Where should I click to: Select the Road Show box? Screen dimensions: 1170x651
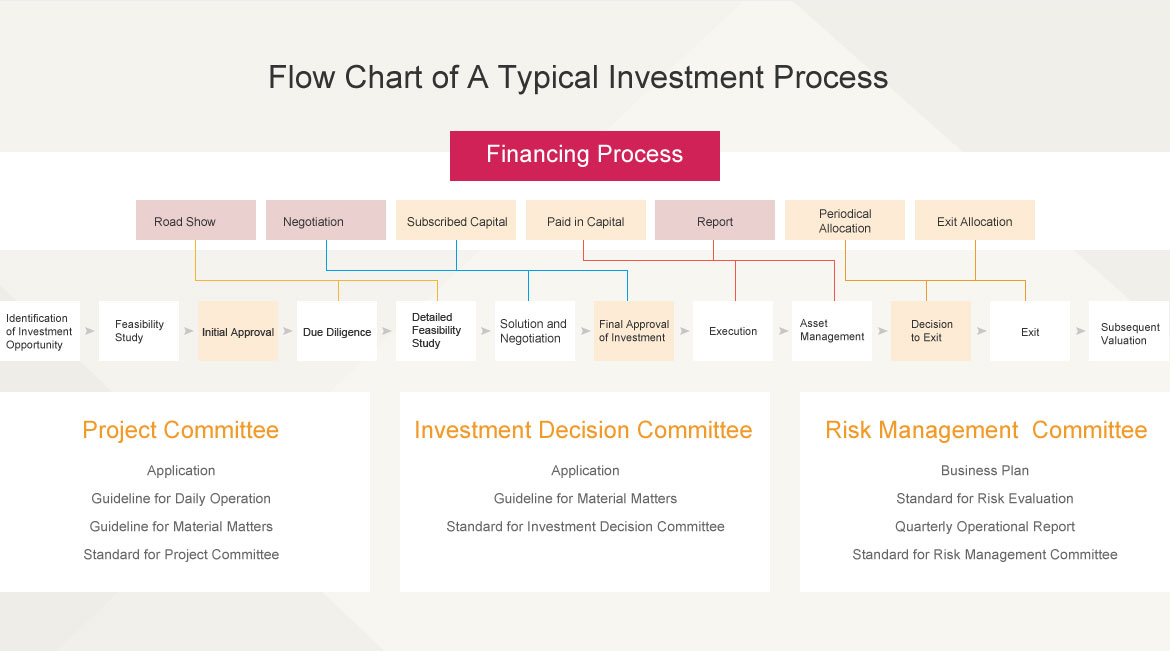click(195, 221)
